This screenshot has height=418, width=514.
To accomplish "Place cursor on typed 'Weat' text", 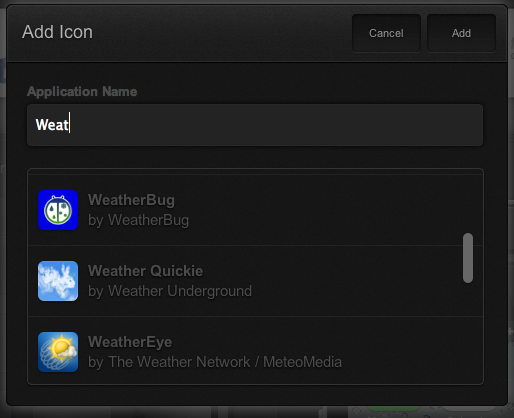I will (x=52, y=125).
